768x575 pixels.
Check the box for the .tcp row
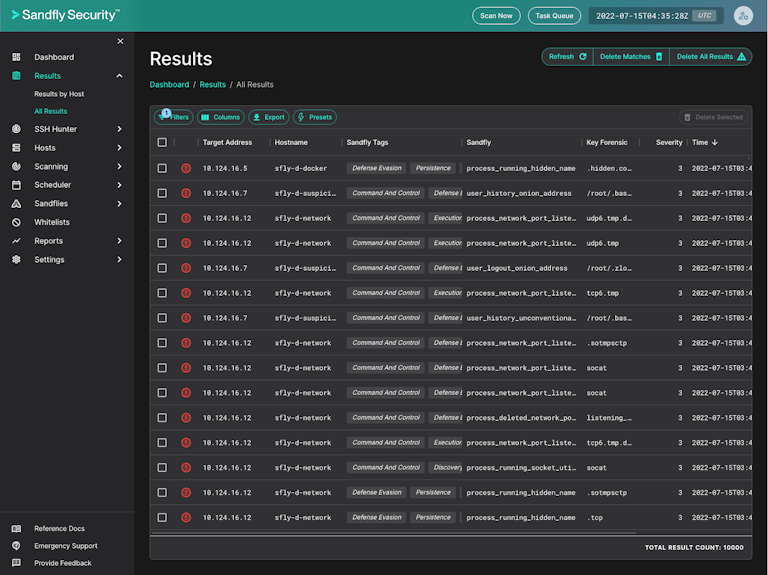[162, 517]
